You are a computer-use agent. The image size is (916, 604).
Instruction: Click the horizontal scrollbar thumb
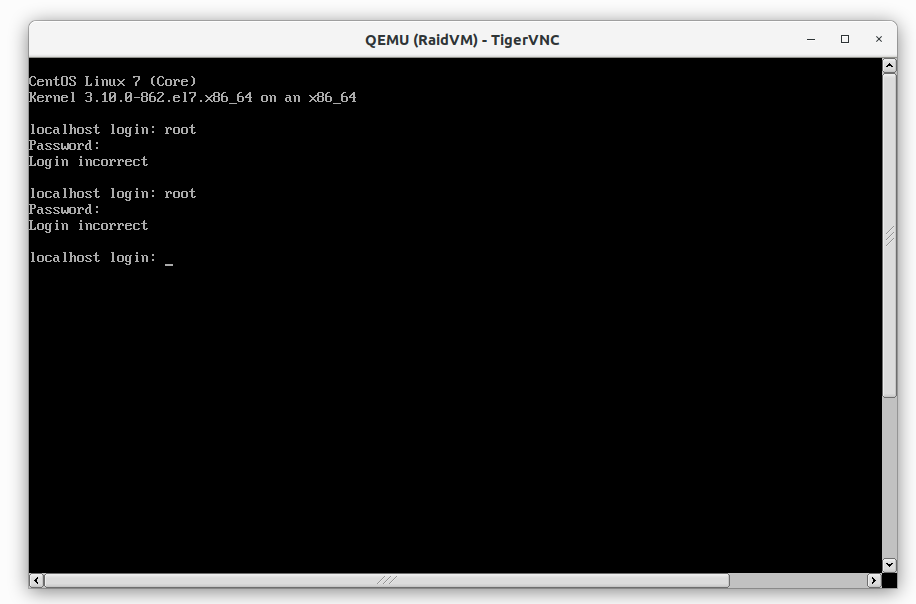pyautogui.click(x=387, y=580)
